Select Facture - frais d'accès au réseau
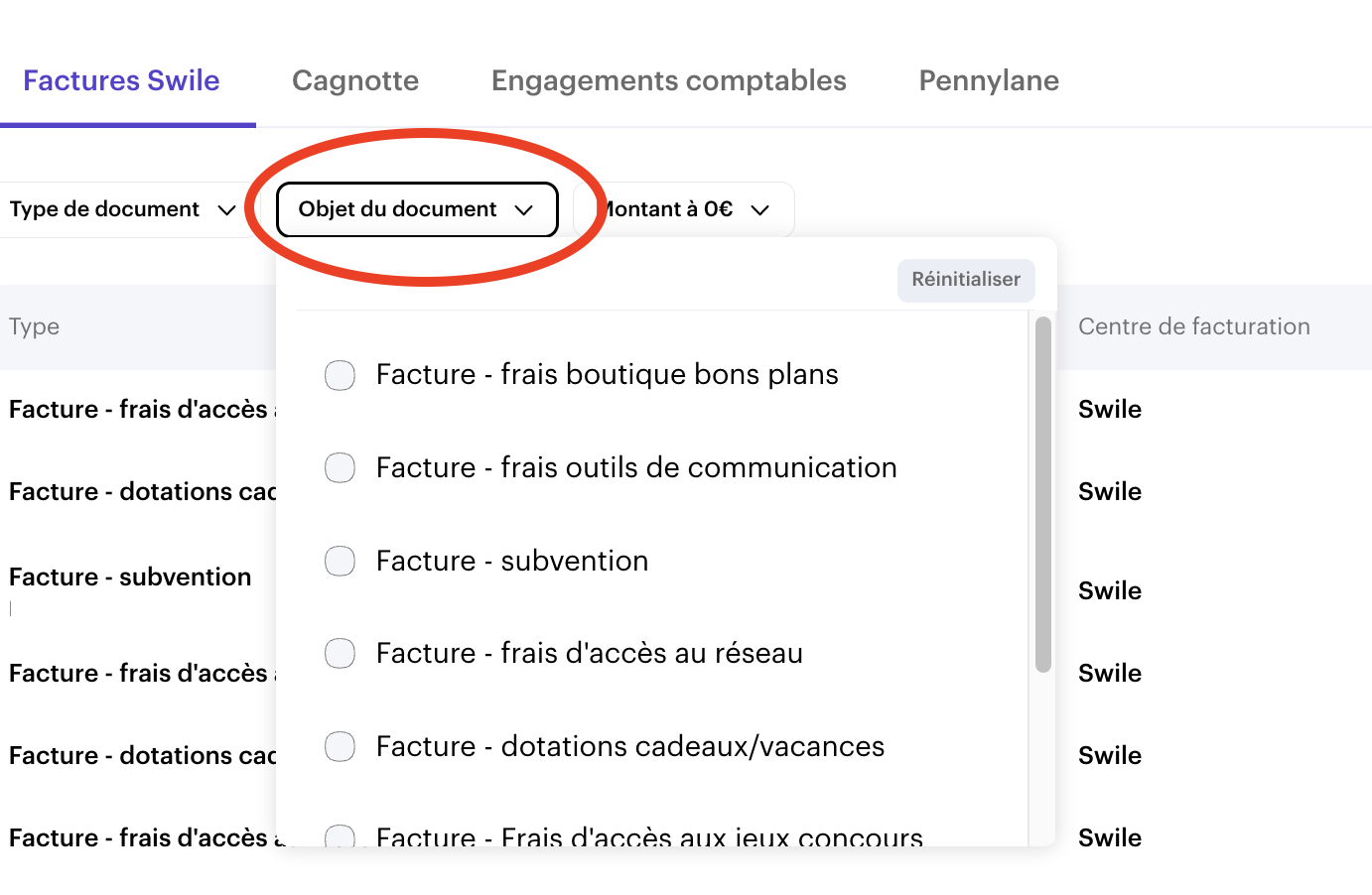This screenshot has height=895, width=1372. point(341,654)
